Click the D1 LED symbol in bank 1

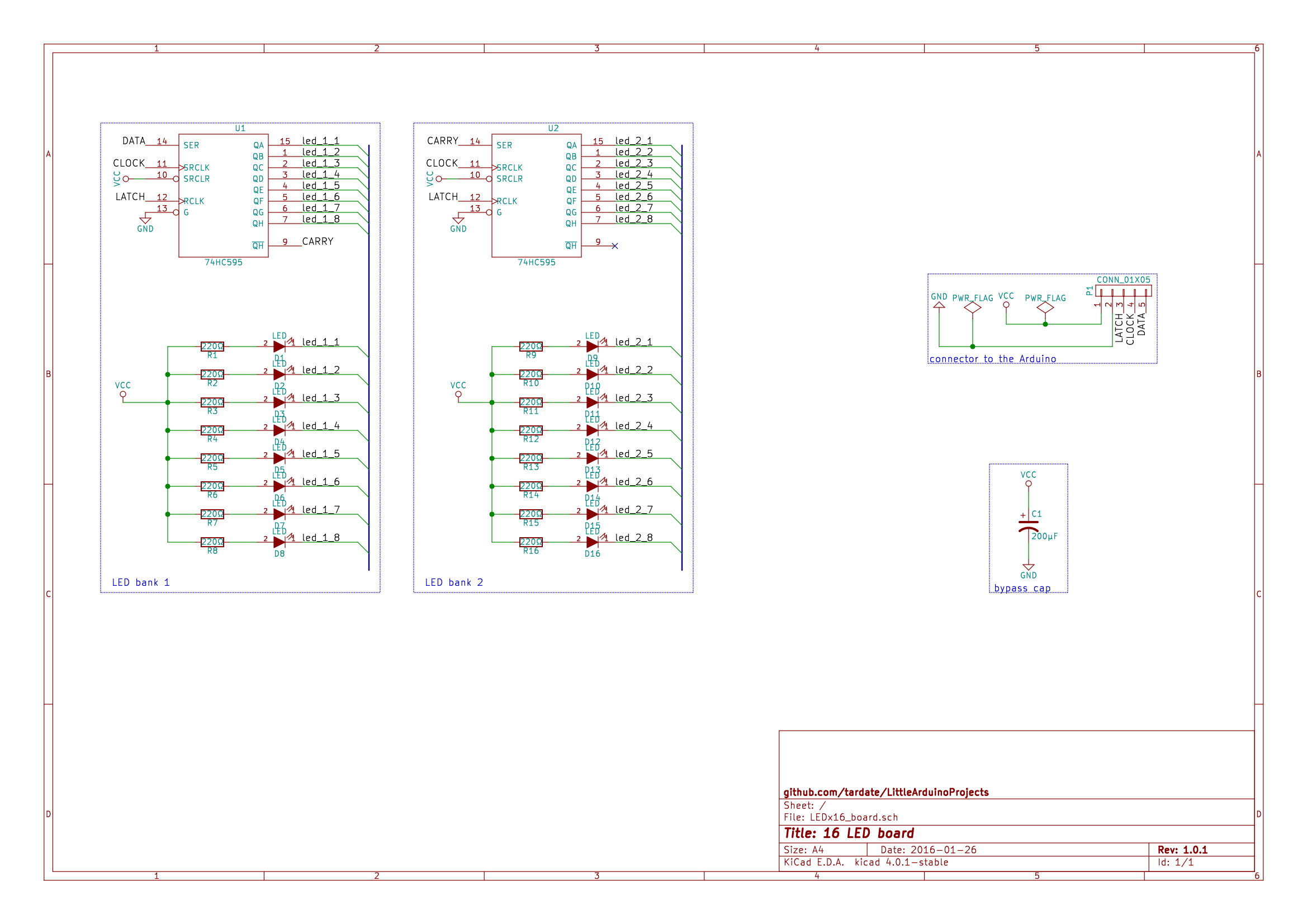tap(279, 345)
